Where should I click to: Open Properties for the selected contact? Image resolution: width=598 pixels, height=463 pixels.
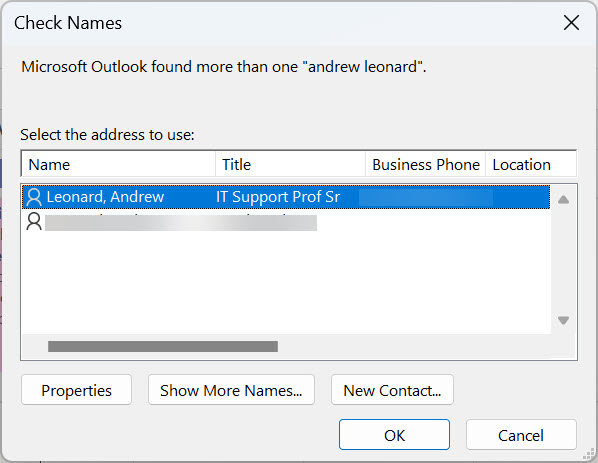click(76, 390)
